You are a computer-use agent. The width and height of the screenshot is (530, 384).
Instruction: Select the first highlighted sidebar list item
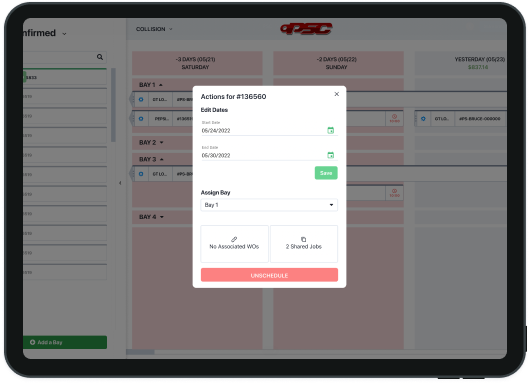pos(65,77)
